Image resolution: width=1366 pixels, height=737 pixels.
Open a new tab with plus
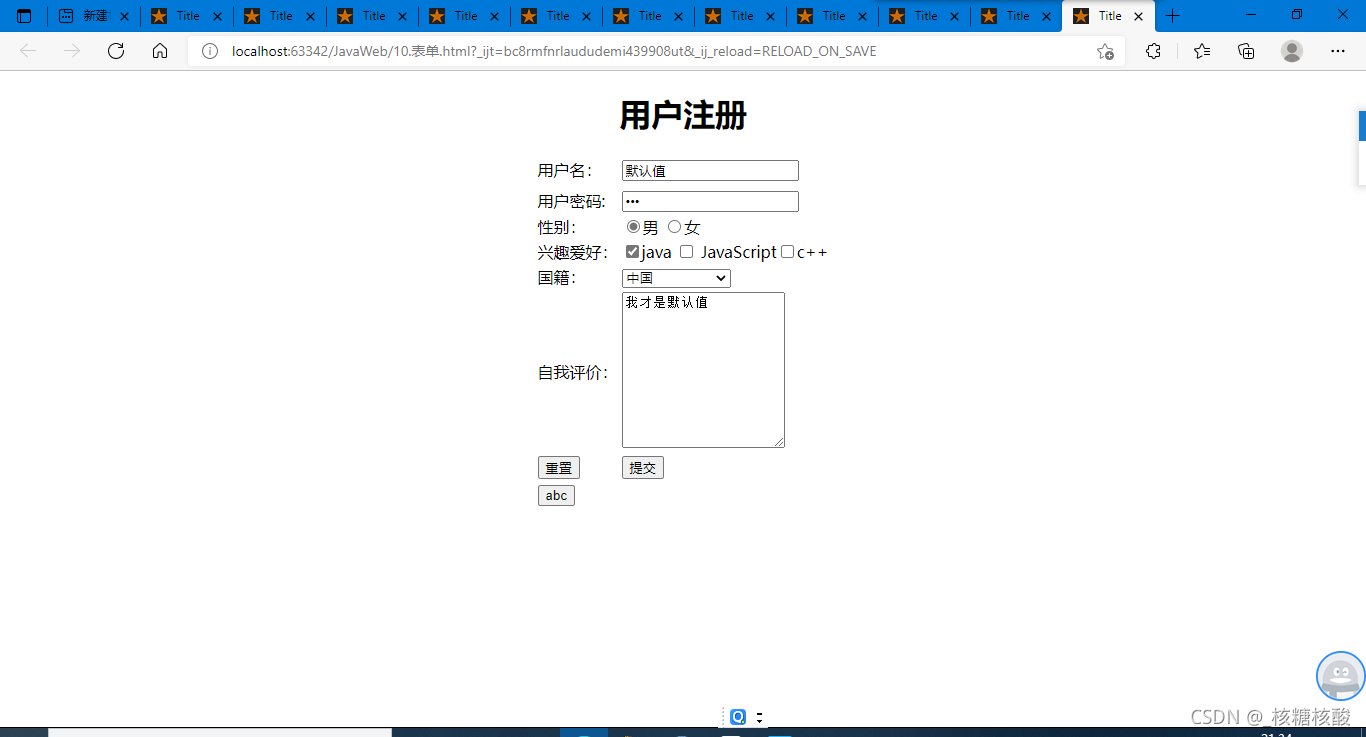tap(1173, 16)
